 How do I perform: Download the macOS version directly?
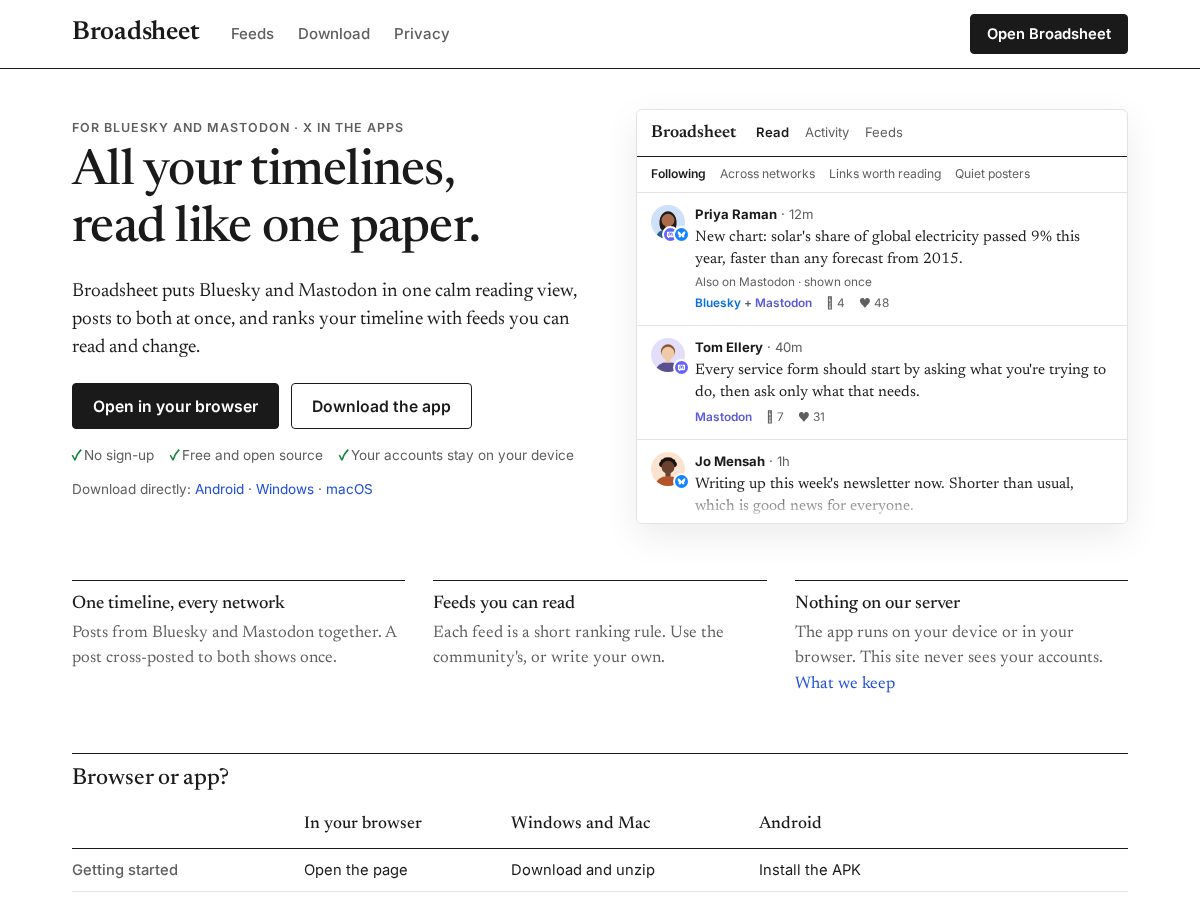349,489
